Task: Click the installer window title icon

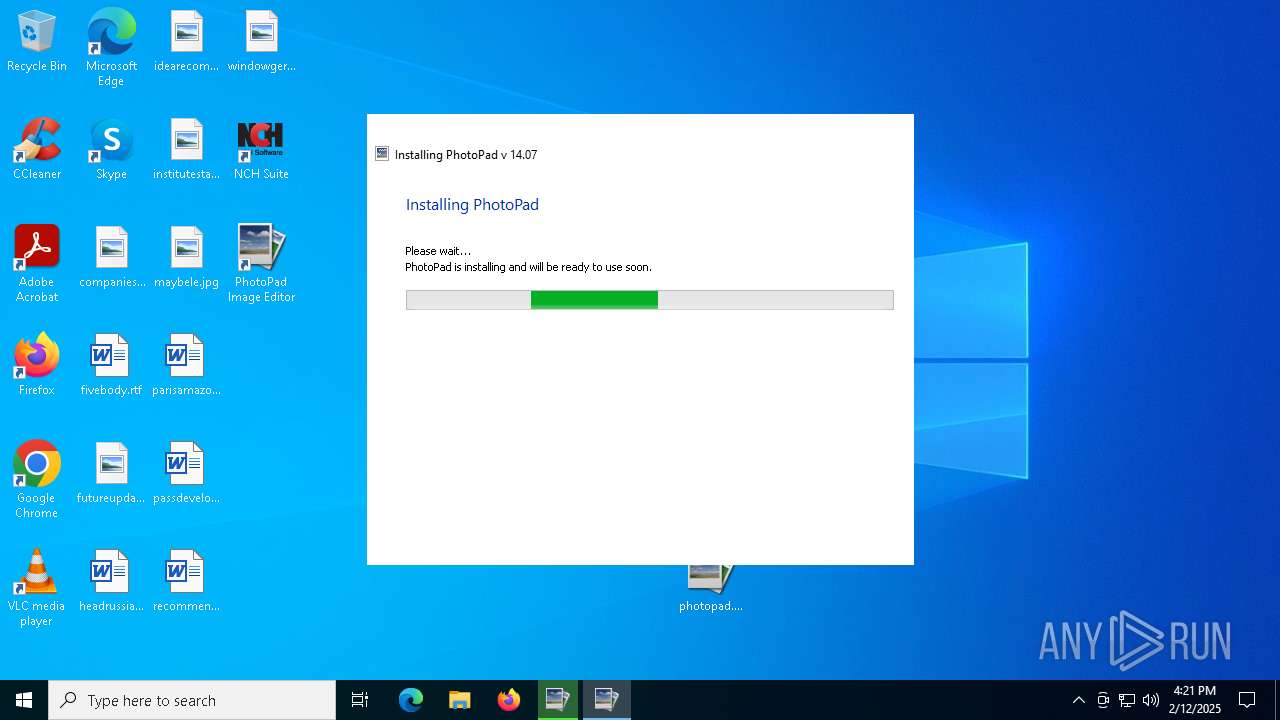Action: (x=382, y=154)
